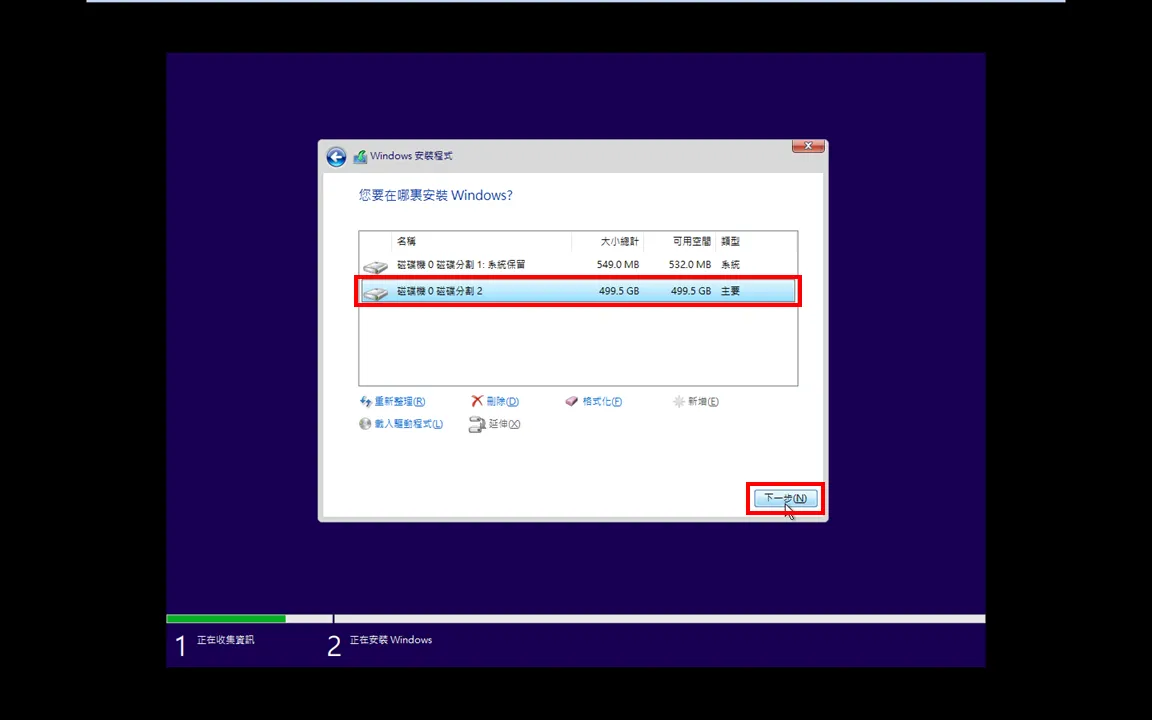Image resolution: width=1152 pixels, height=720 pixels.
Task: Click the Windows setup icon in title bar
Action: (x=360, y=156)
